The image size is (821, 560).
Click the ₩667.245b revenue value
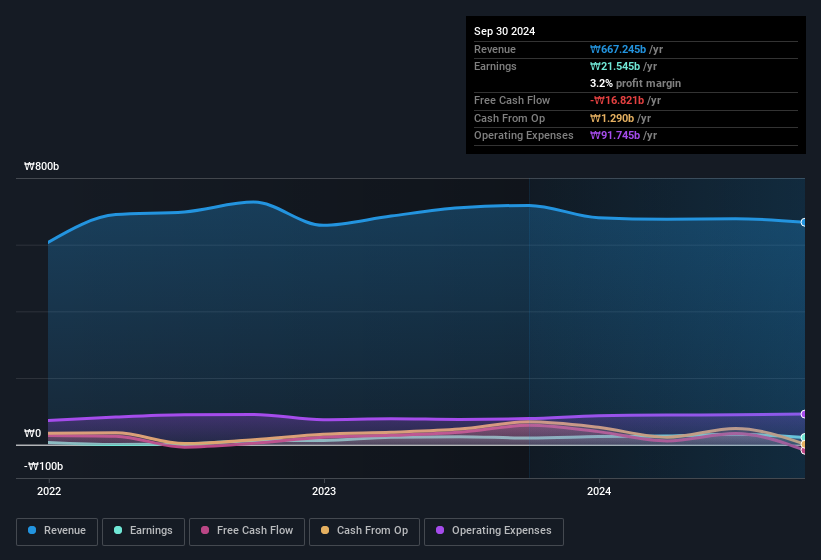point(618,49)
